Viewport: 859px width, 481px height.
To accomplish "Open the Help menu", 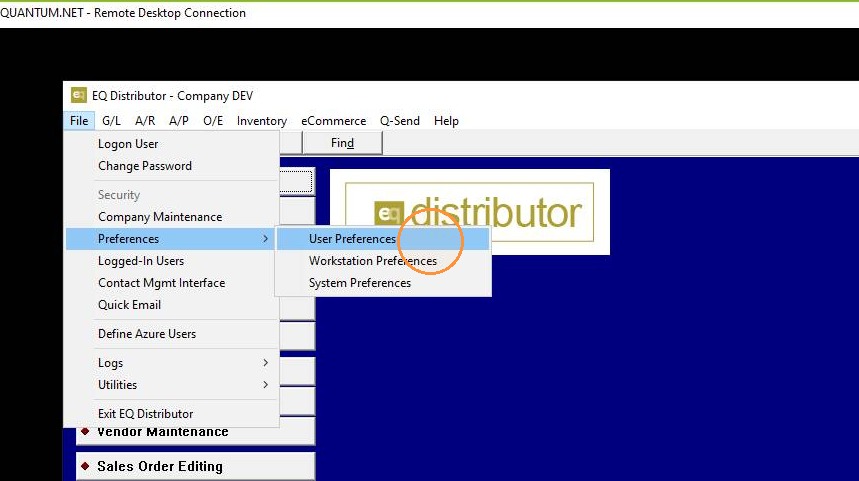I will pos(446,121).
